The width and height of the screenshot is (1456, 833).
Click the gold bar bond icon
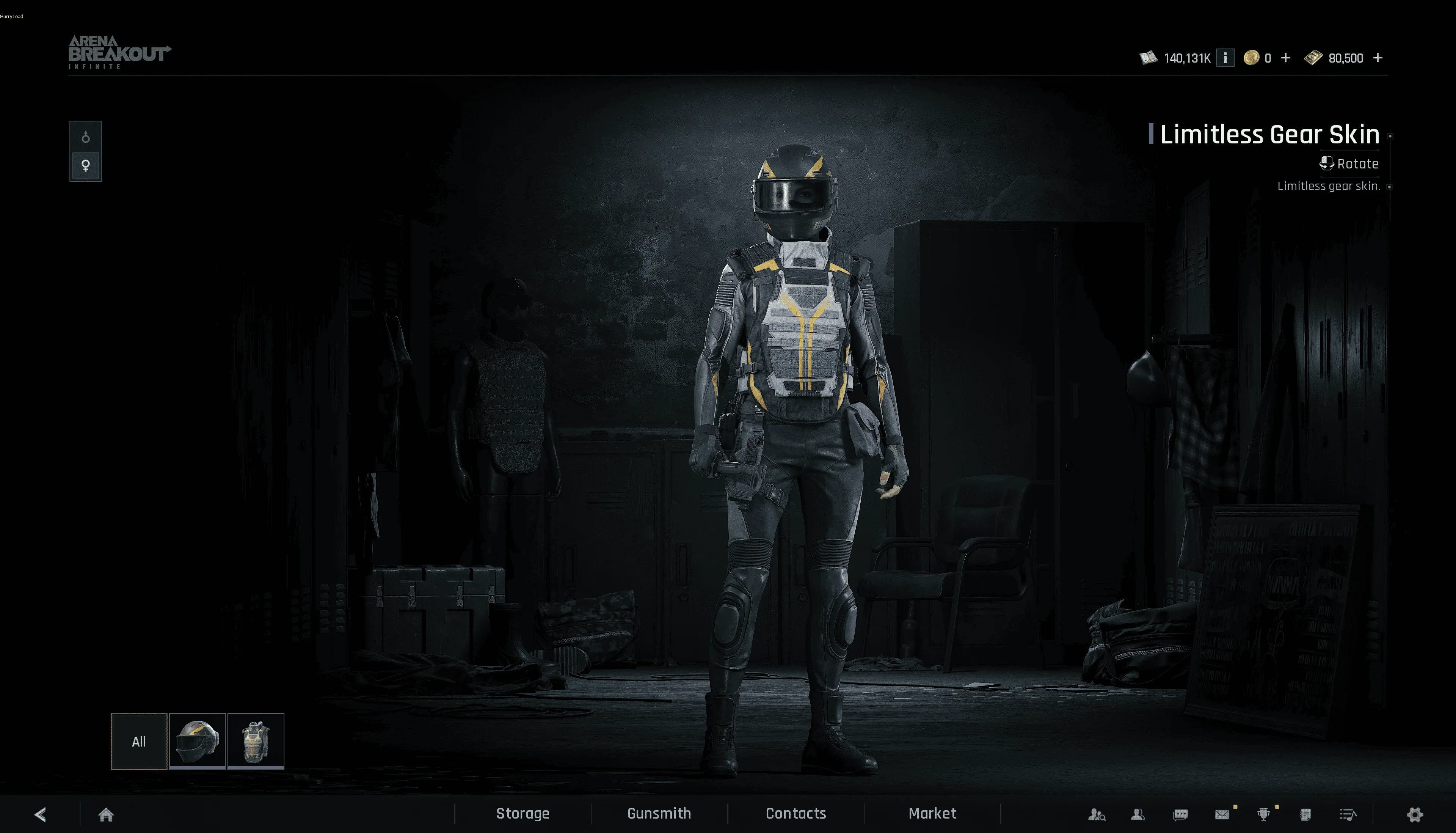pyautogui.click(x=1313, y=57)
